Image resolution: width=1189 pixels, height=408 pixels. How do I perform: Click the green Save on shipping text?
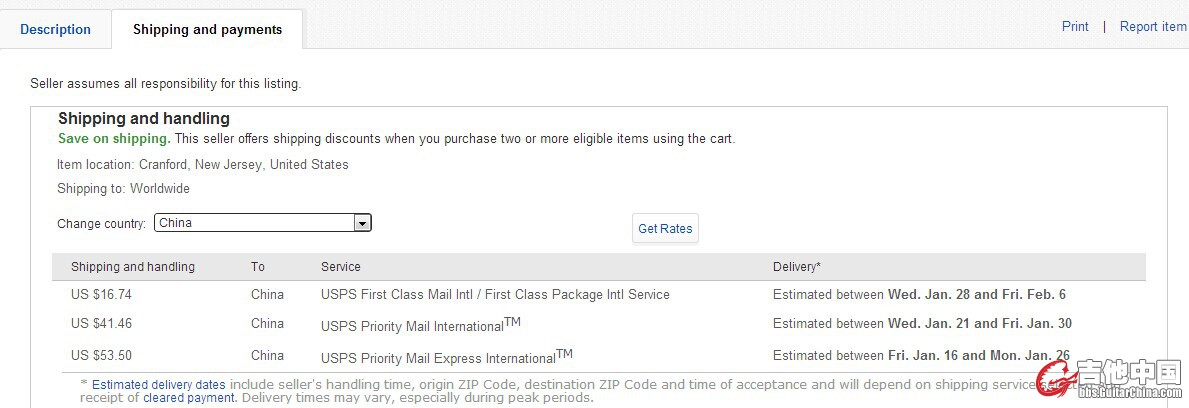tap(114, 139)
